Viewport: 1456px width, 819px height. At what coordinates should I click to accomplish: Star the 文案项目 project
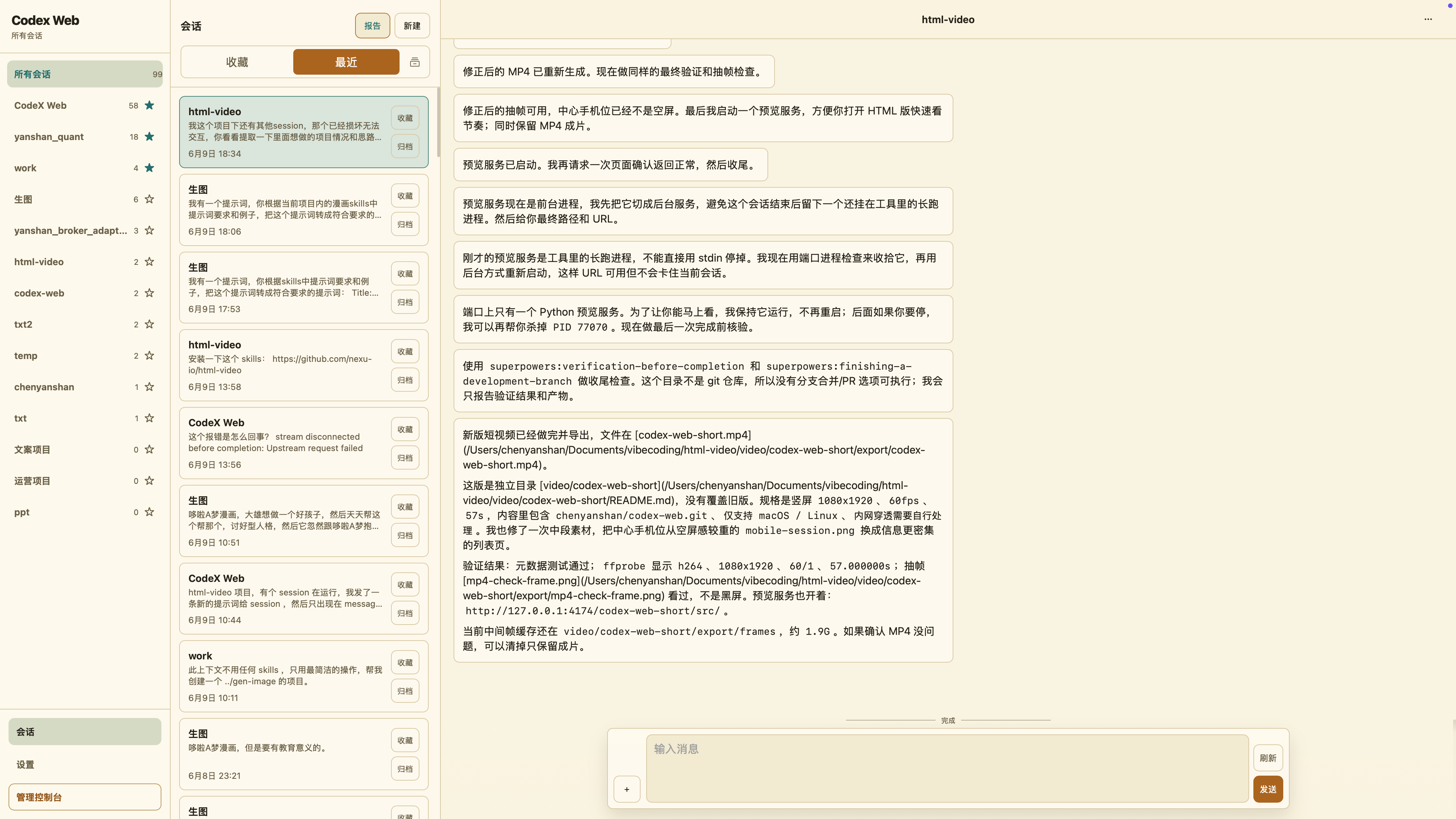pos(149,449)
